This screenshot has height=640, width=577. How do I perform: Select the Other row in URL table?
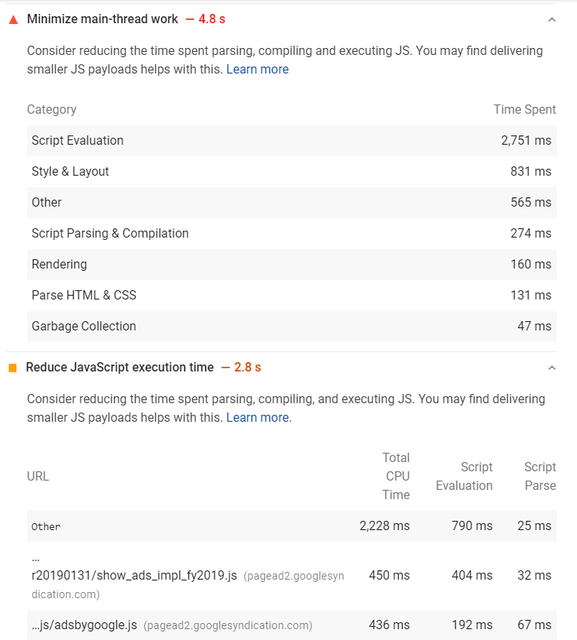292,526
